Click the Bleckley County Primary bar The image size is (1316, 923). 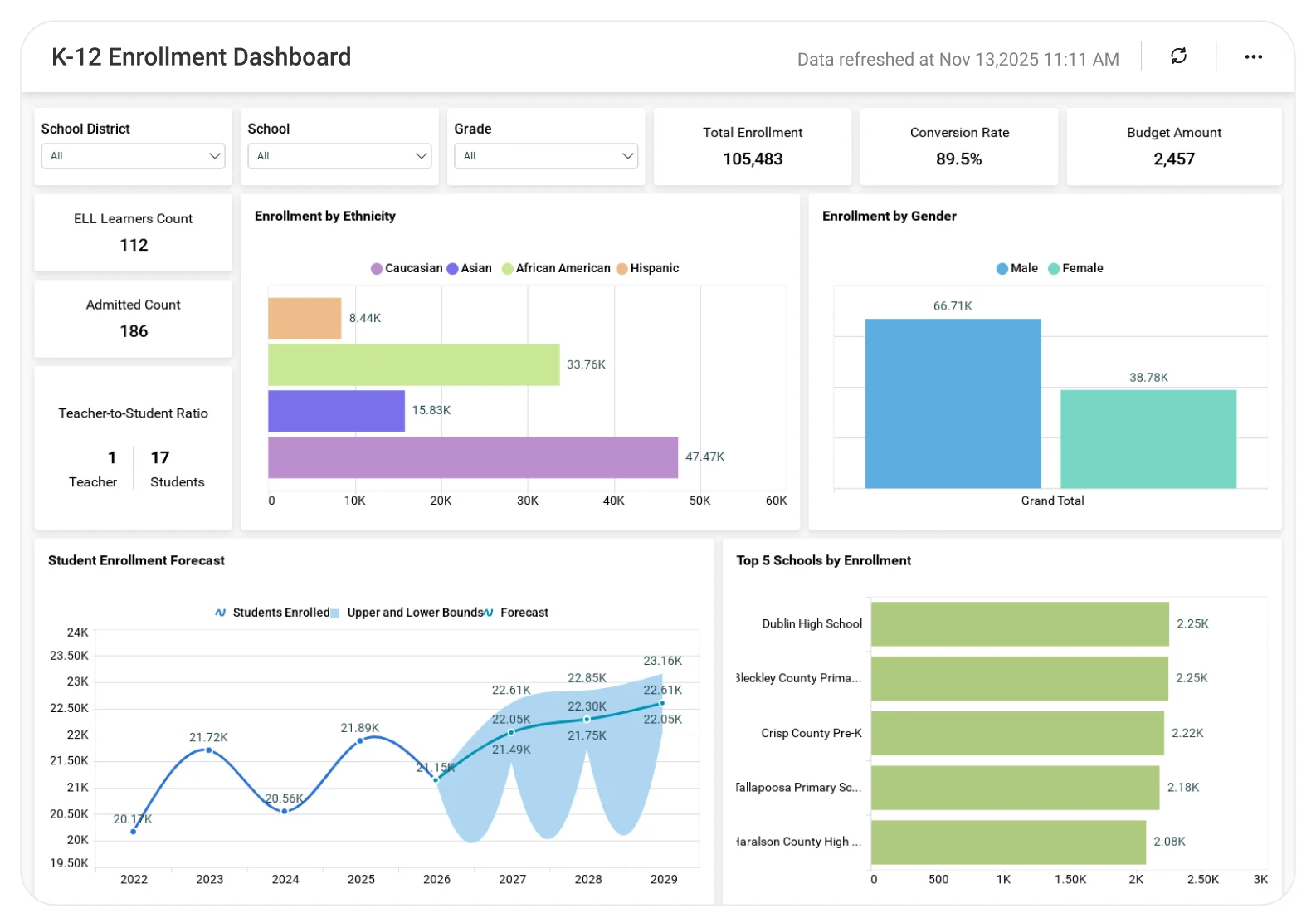click(x=1020, y=679)
